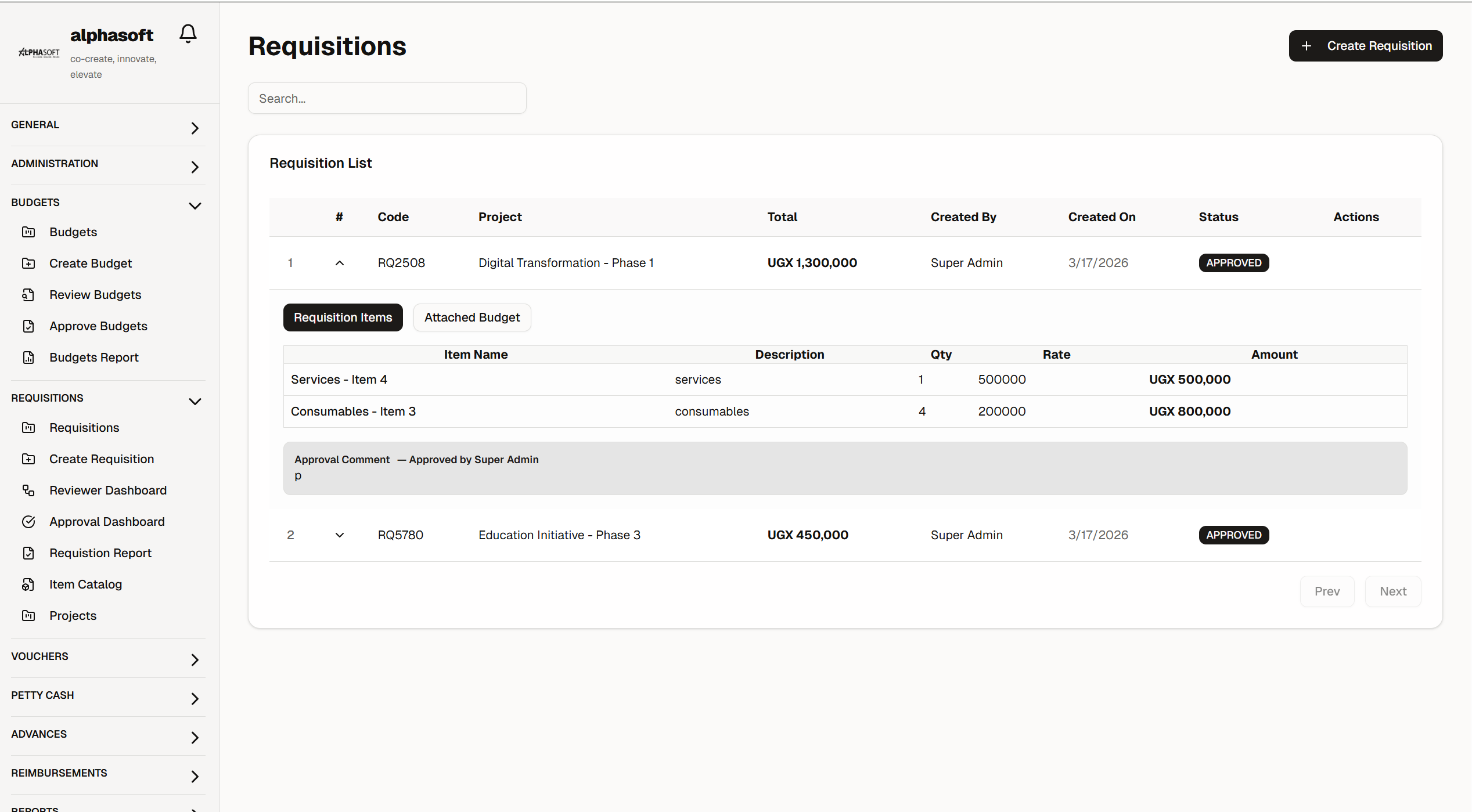
Task: Click the Create Budget sidebar icon
Action: pyautogui.click(x=28, y=264)
